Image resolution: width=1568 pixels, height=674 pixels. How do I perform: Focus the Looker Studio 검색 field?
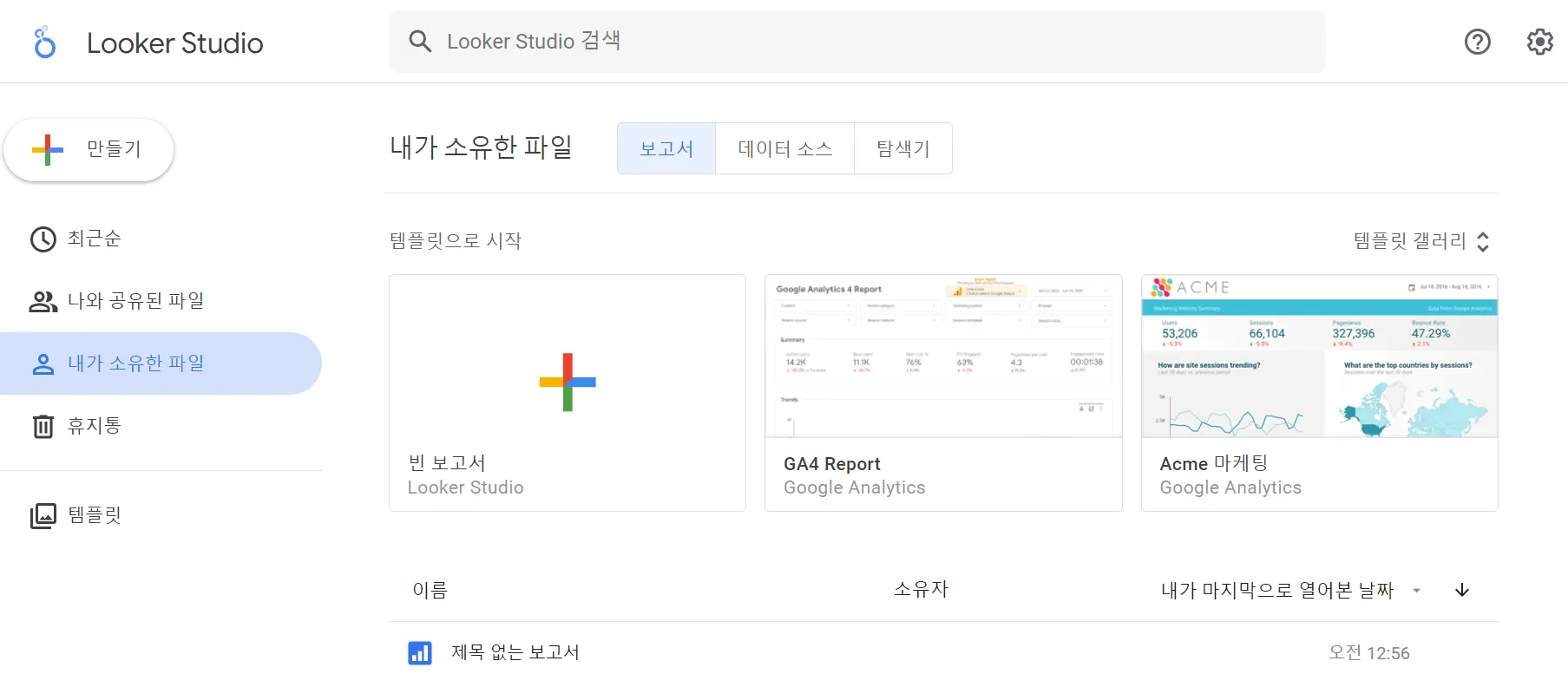(x=856, y=42)
